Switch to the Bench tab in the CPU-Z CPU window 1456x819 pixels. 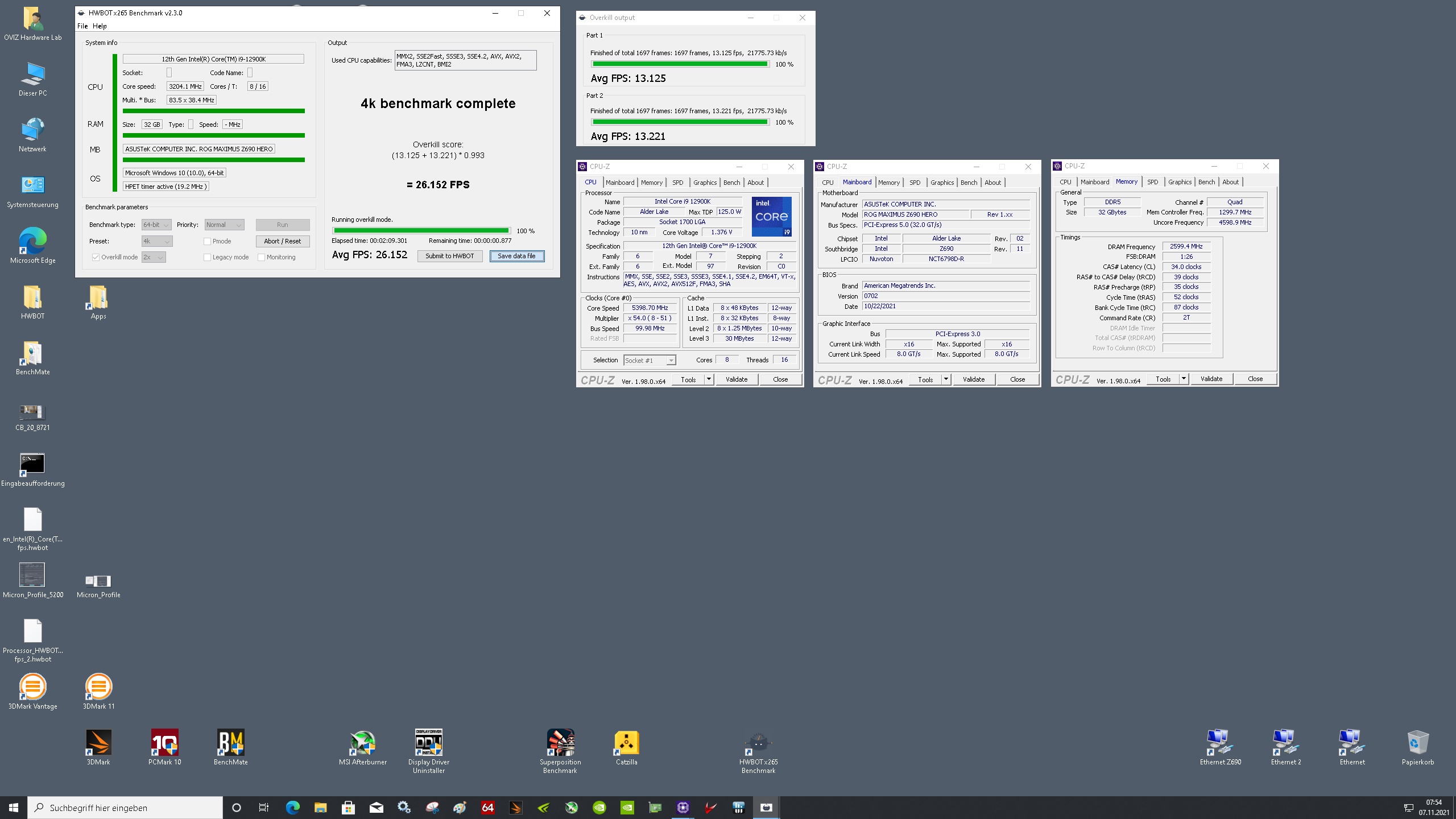click(731, 183)
